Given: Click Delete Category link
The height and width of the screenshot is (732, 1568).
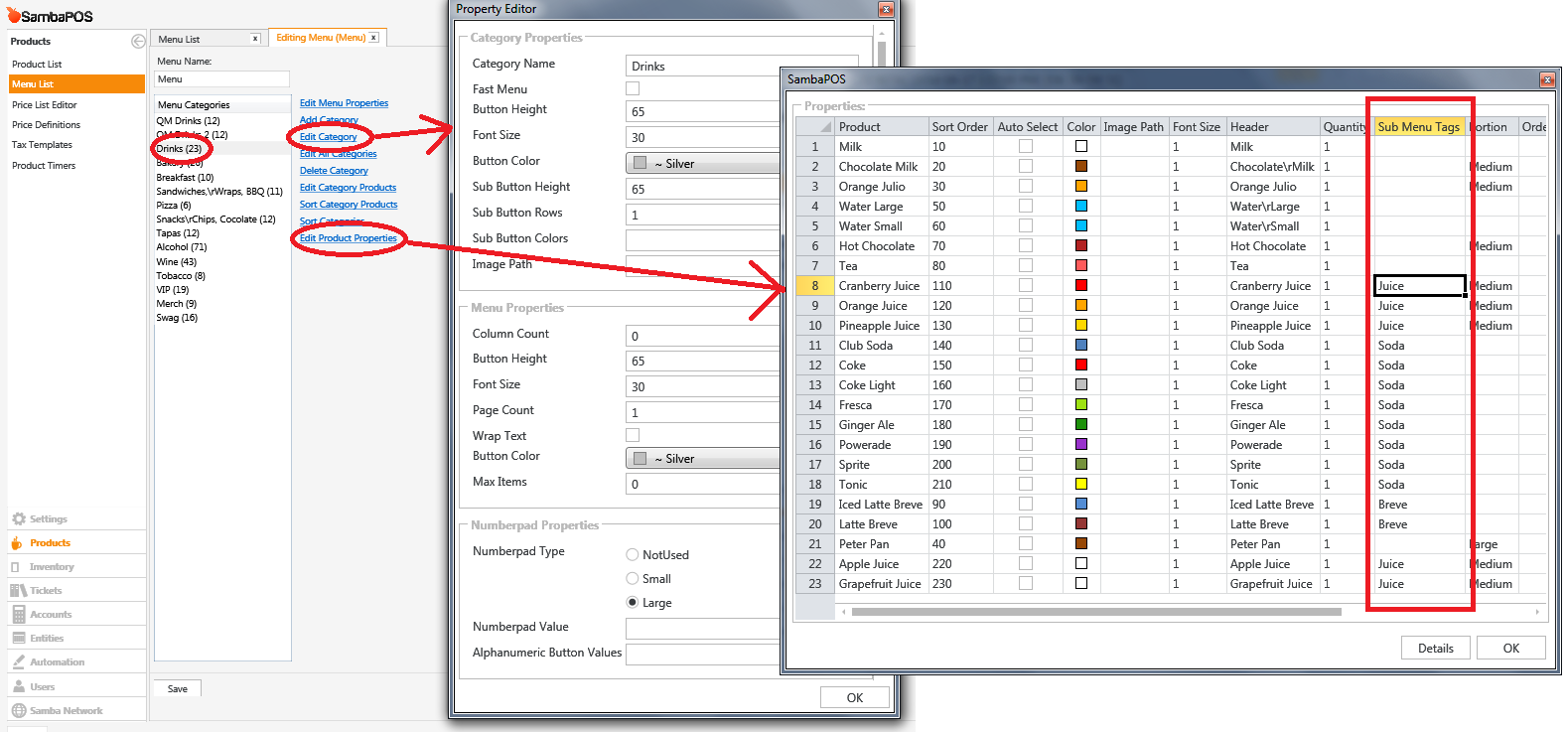Looking at the screenshot, I should click(334, 171).
